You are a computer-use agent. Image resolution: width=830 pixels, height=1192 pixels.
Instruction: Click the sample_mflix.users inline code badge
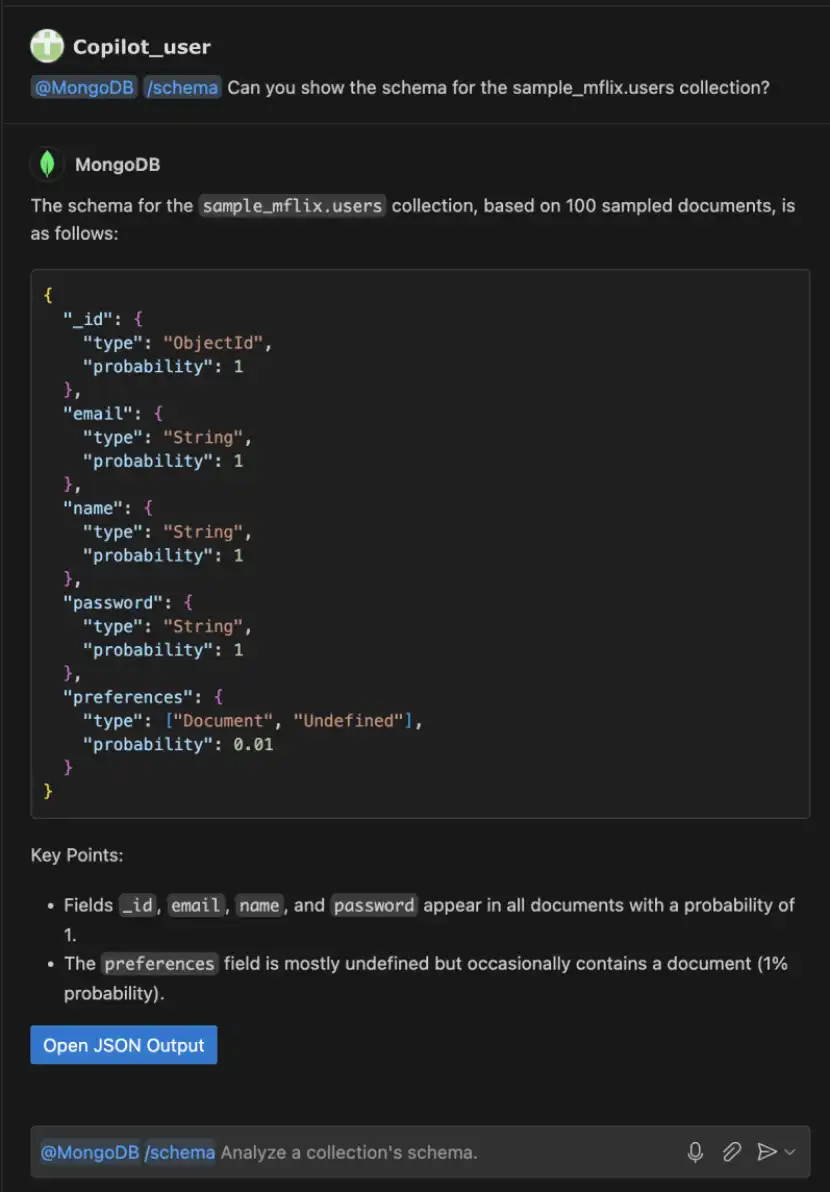point(292,206)
